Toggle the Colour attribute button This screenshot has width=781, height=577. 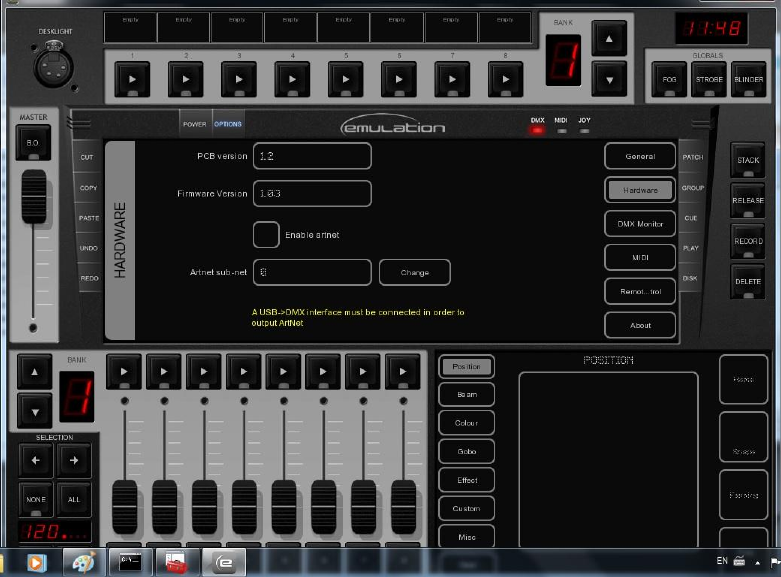(x=466, y=423)
